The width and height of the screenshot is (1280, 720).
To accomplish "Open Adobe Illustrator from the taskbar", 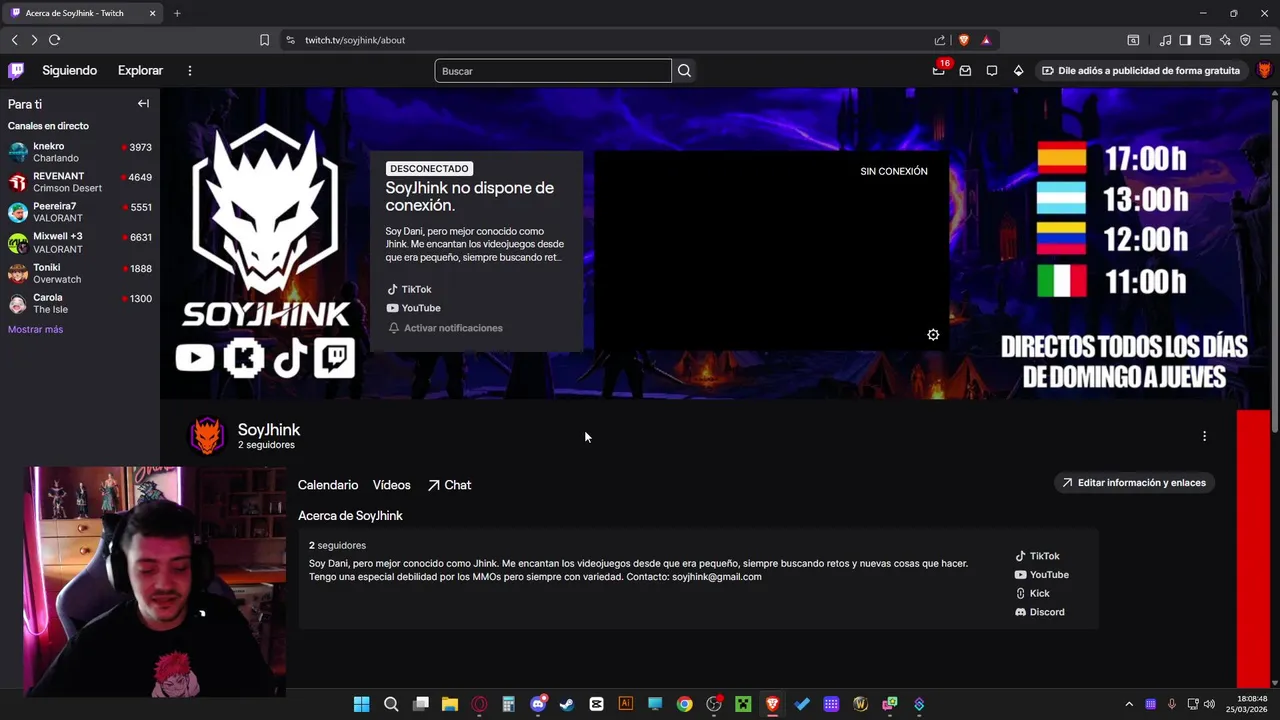I will 626,704.
